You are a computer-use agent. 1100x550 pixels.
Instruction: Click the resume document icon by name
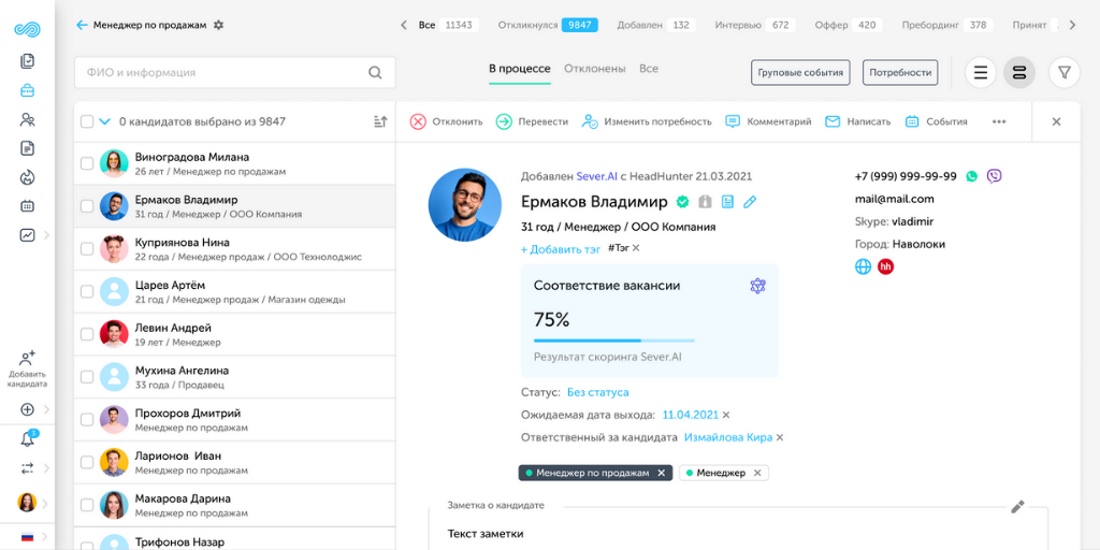point(727,202)
